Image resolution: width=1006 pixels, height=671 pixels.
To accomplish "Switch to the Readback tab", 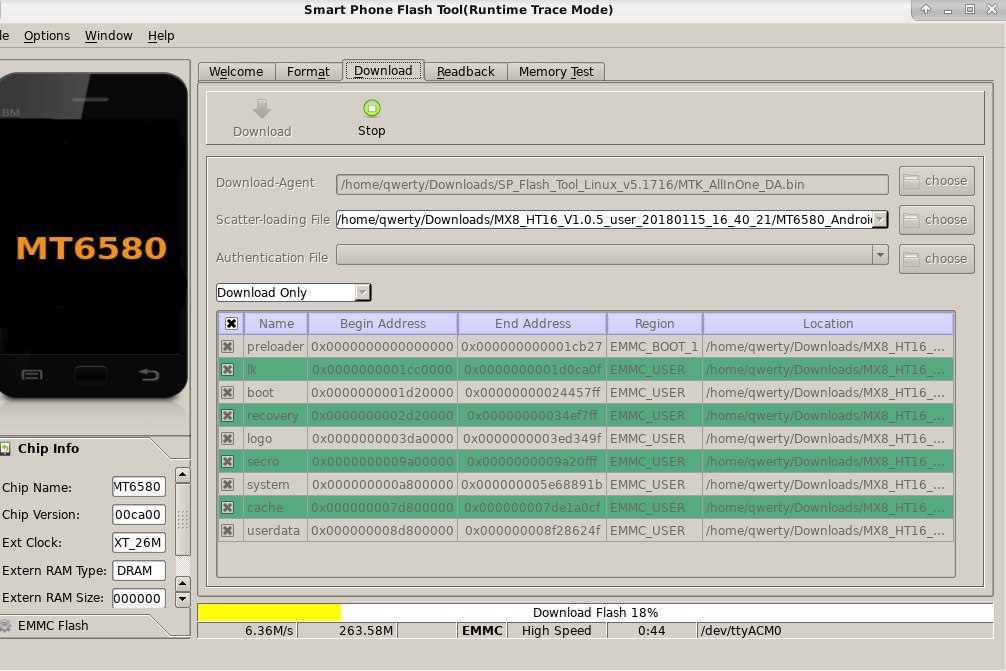I will tap(466, 72).
